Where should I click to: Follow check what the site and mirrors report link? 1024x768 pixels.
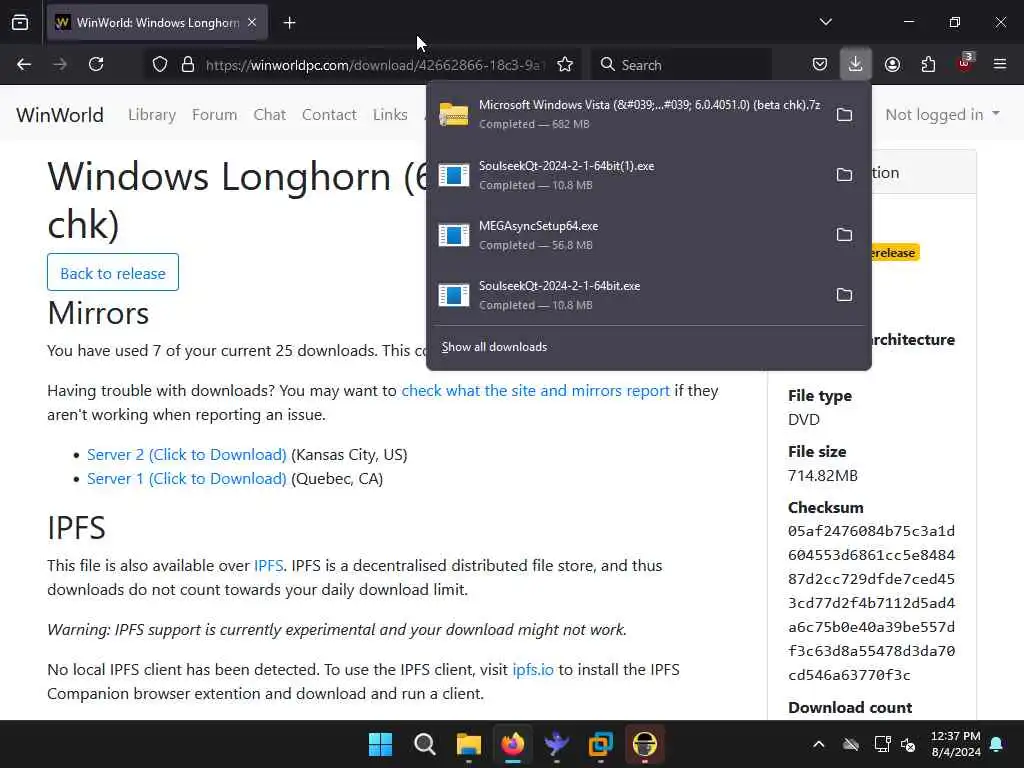coord(536,391)
